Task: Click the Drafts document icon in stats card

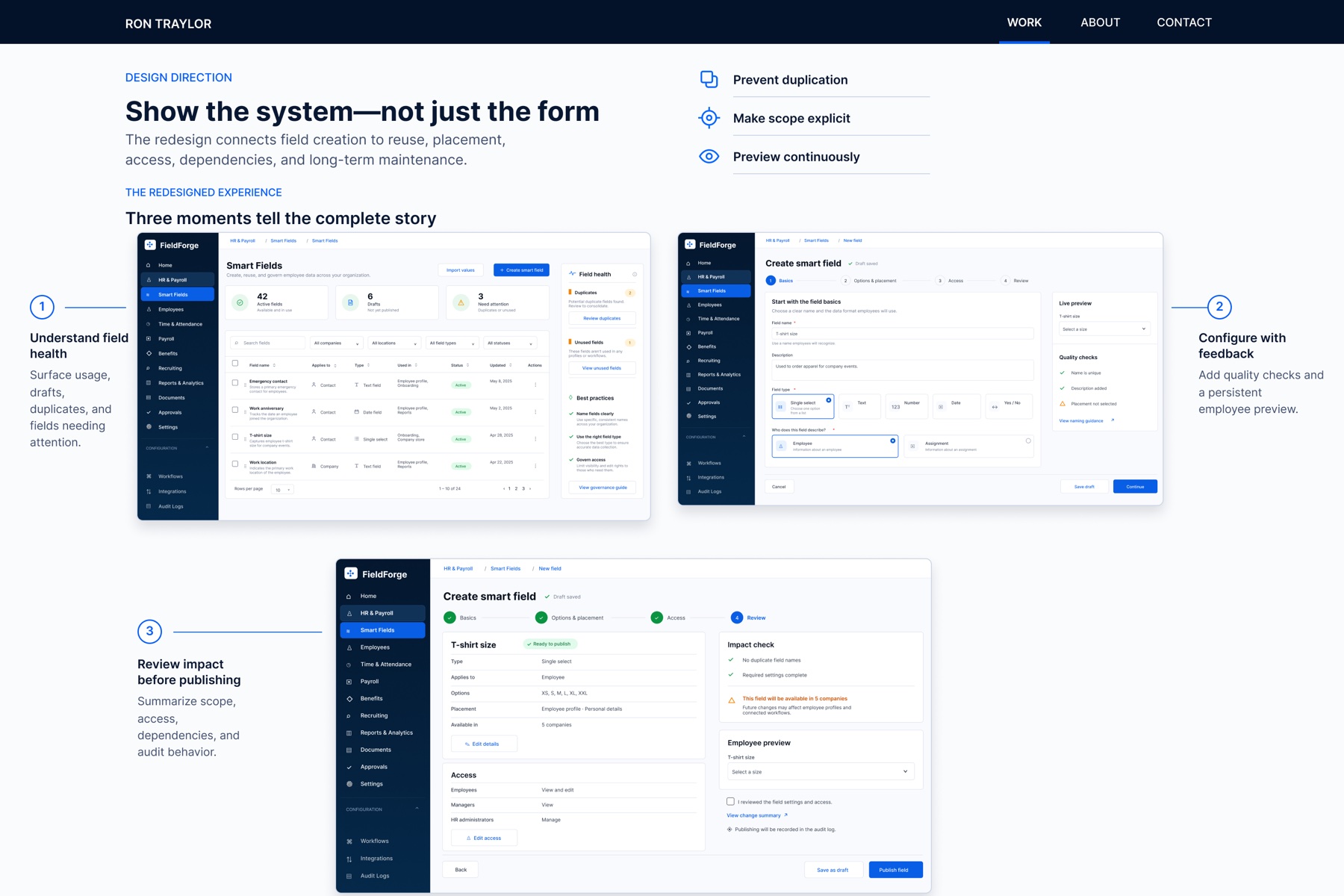Action: point(350,302)
